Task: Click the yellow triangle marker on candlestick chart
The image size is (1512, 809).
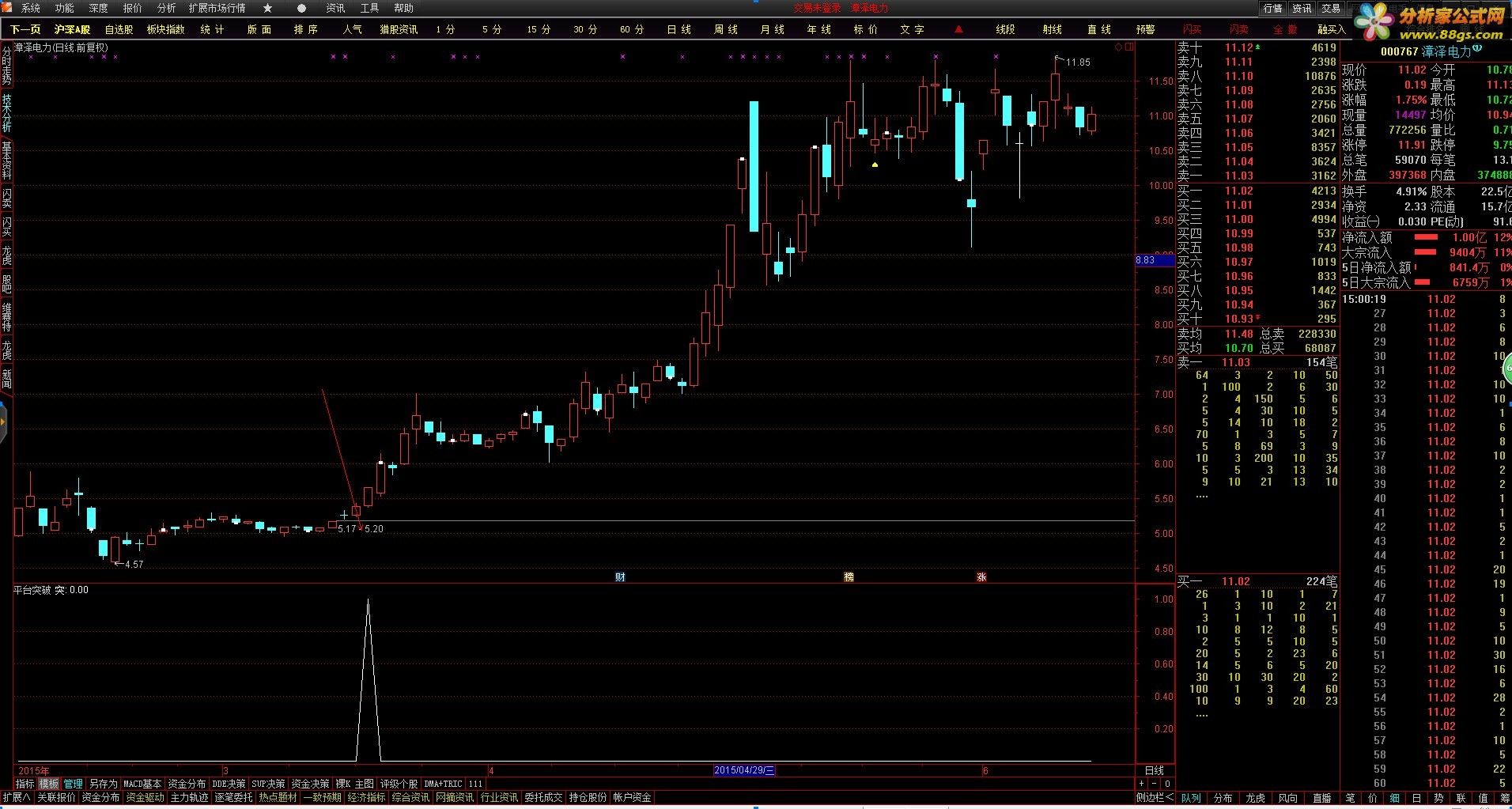Action: coord(875,164)
